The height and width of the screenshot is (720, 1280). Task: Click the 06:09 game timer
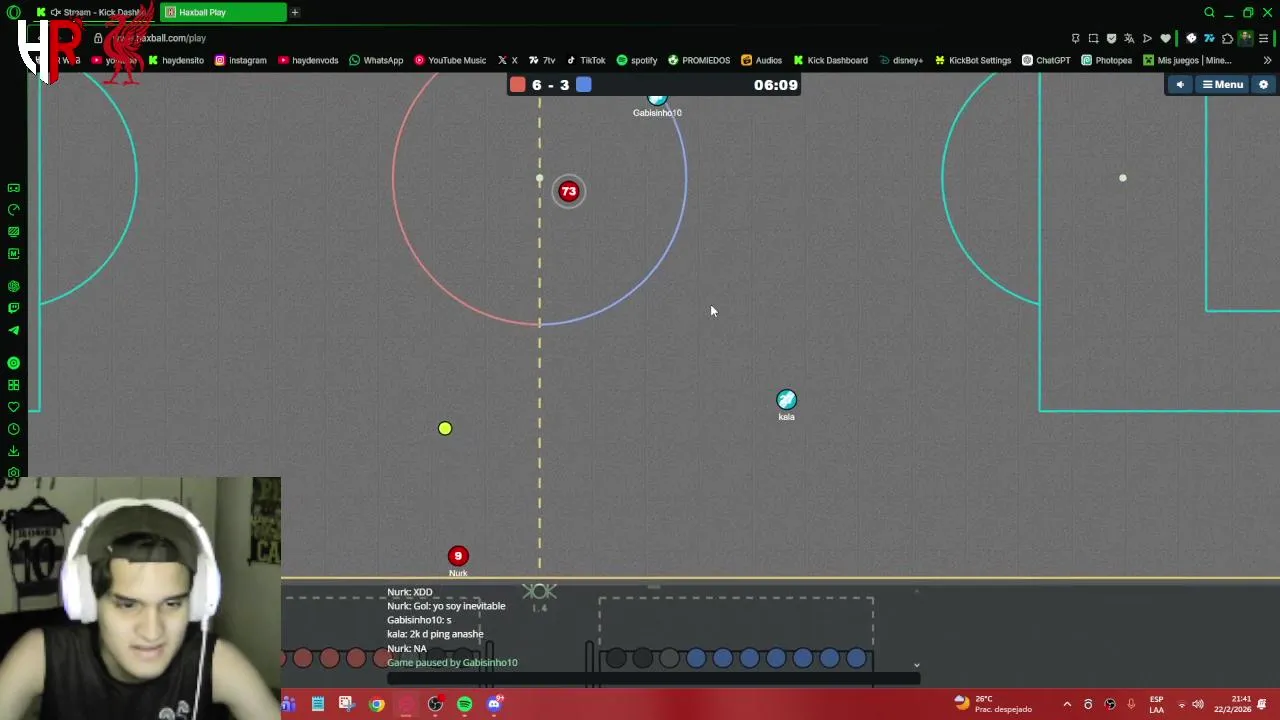(776, 85)
